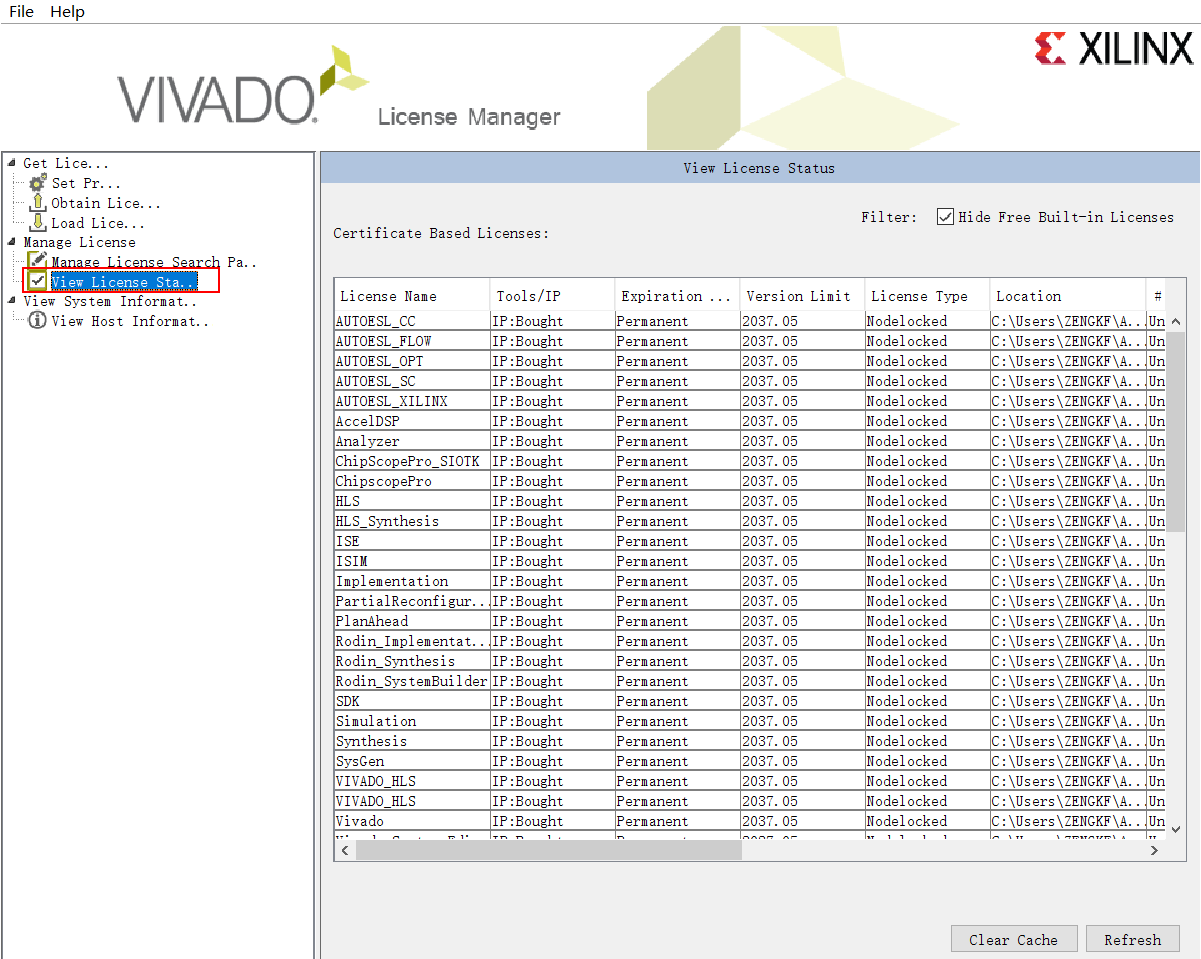Select the AUTOESL_XILINX license row
1201x959 pixels.
(750, 401)
